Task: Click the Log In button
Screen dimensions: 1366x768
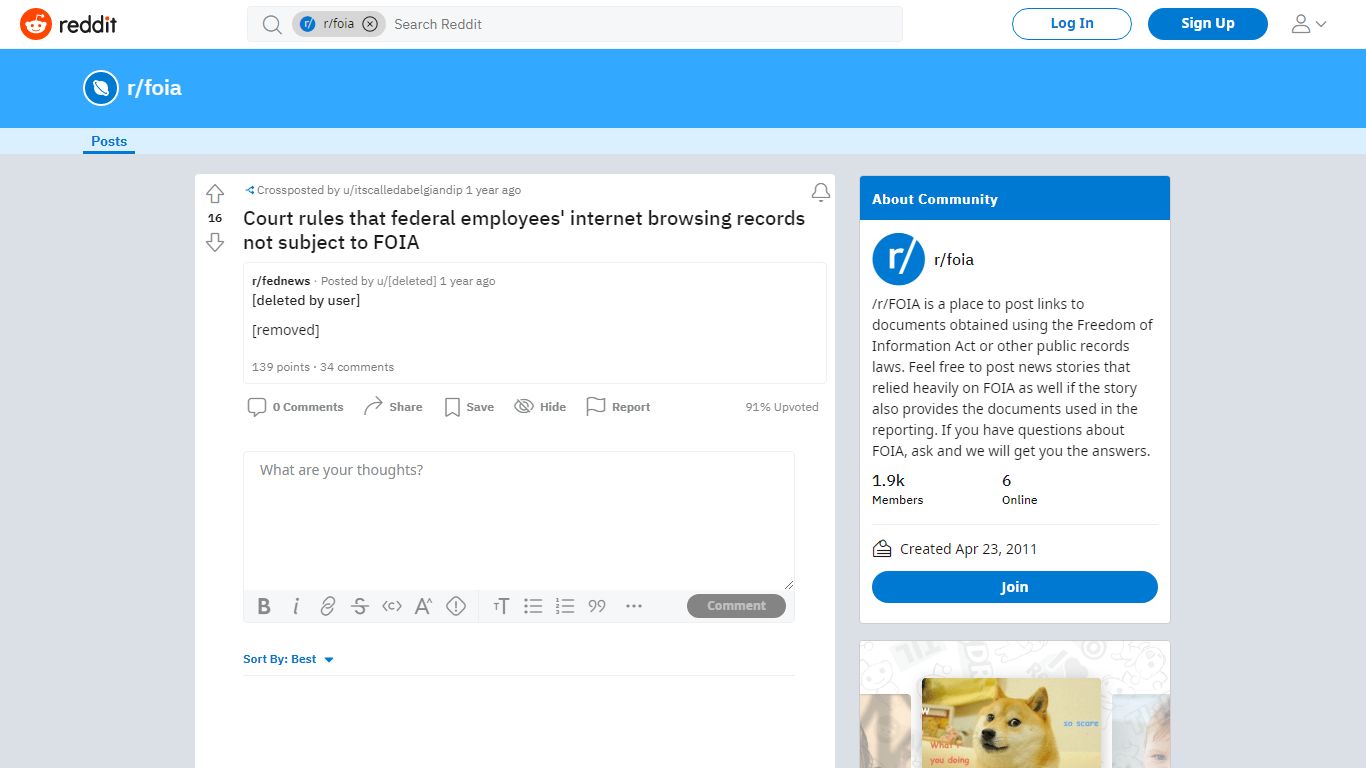Action: point(1072,24)
